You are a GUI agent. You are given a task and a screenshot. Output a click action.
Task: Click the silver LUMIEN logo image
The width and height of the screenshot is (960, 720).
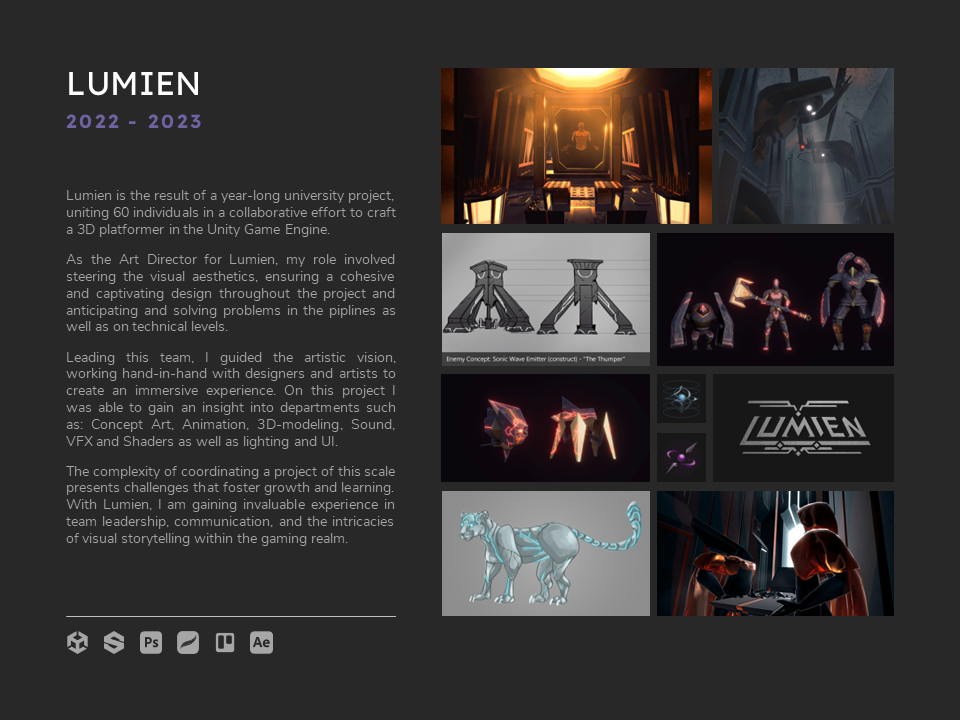[x=803, y=428]
